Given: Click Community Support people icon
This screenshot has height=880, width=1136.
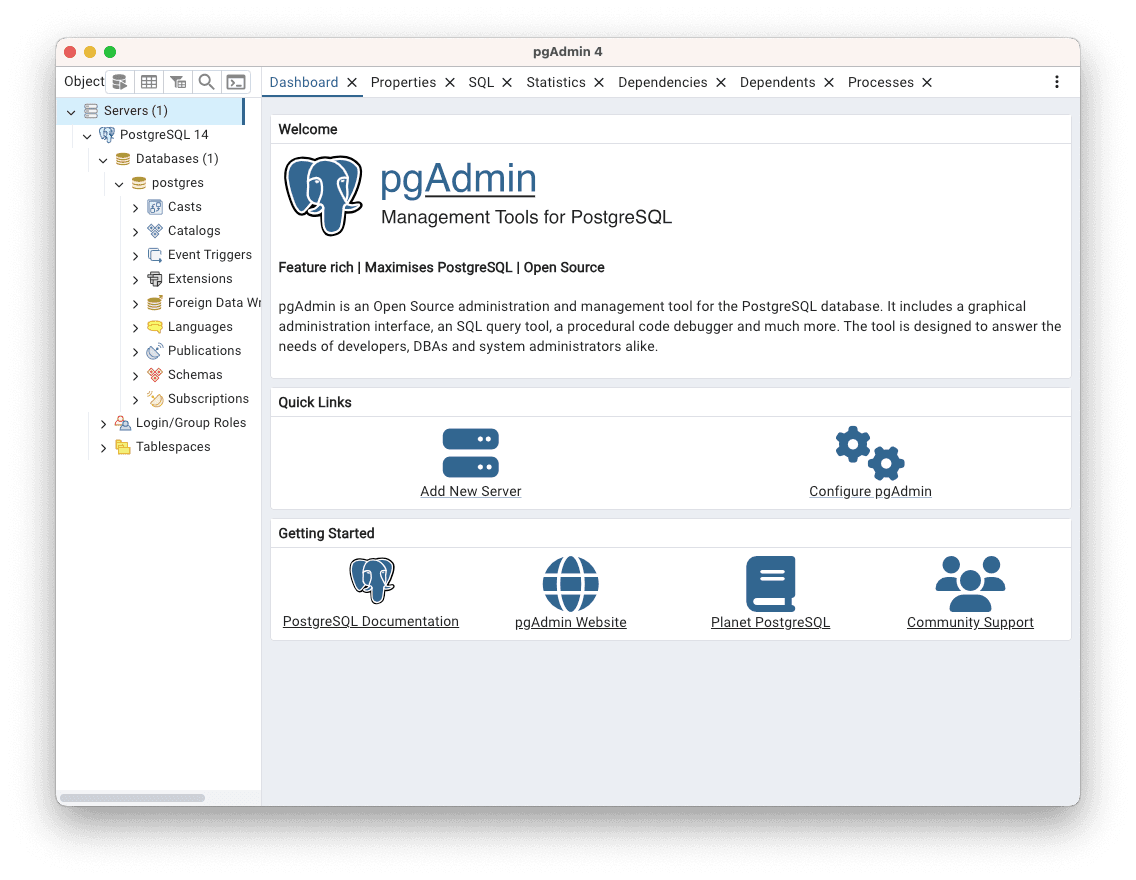Looking at the screenshot, I should click(x=970, y=584).
